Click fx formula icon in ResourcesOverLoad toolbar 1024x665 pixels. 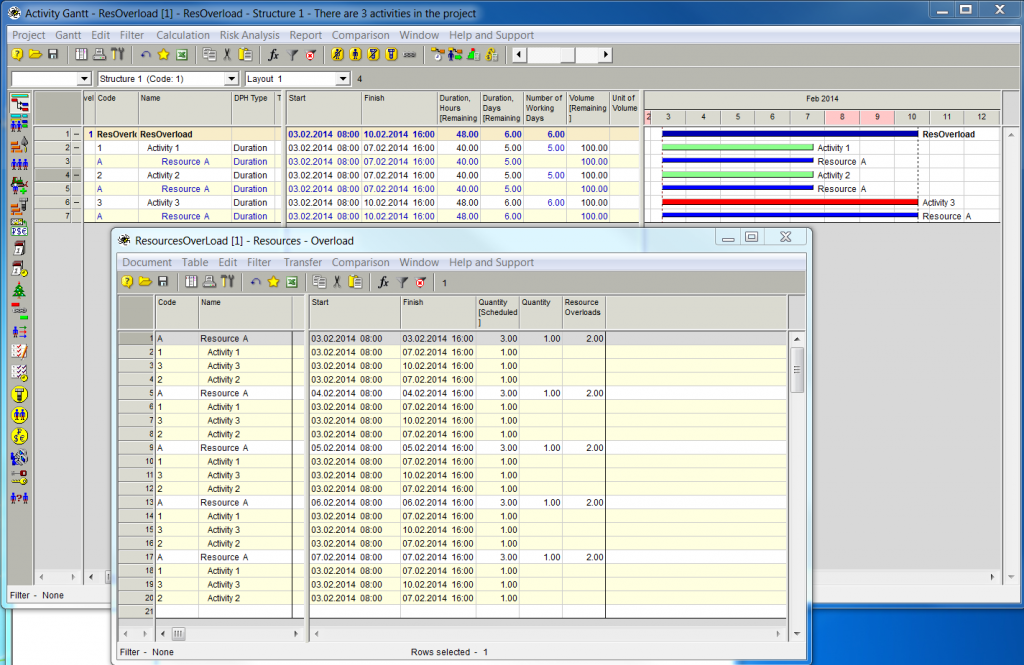tap(383, 282)
